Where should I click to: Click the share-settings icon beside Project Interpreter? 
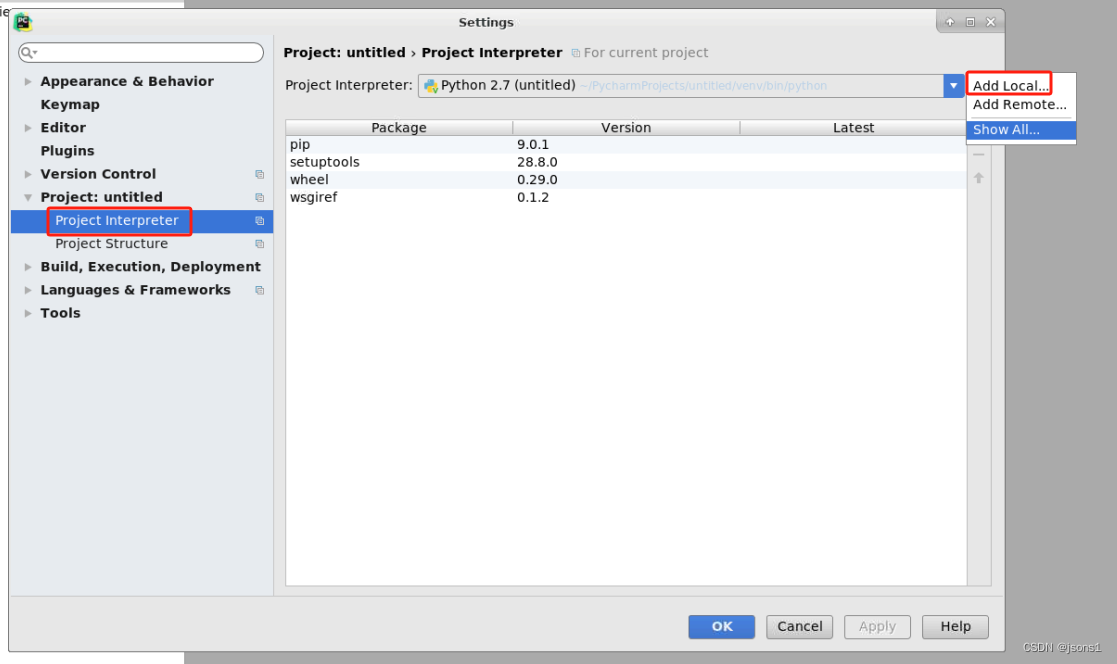click(x=260, y=220)
